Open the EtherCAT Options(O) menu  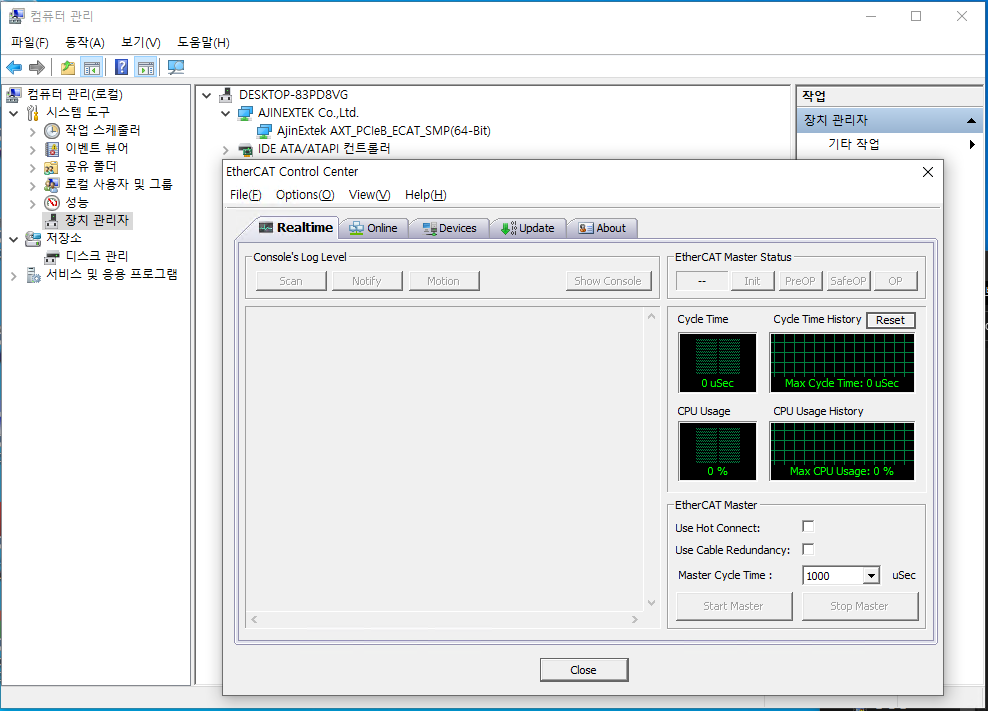[x=305, y=195]
